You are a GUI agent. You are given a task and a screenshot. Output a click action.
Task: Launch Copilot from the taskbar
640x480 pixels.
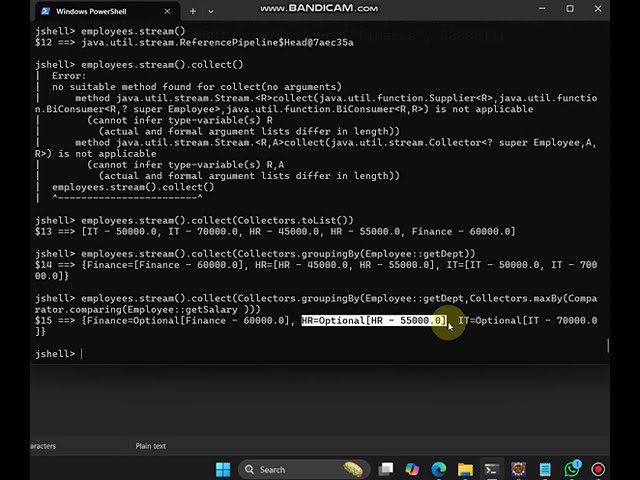coord(412,469)
